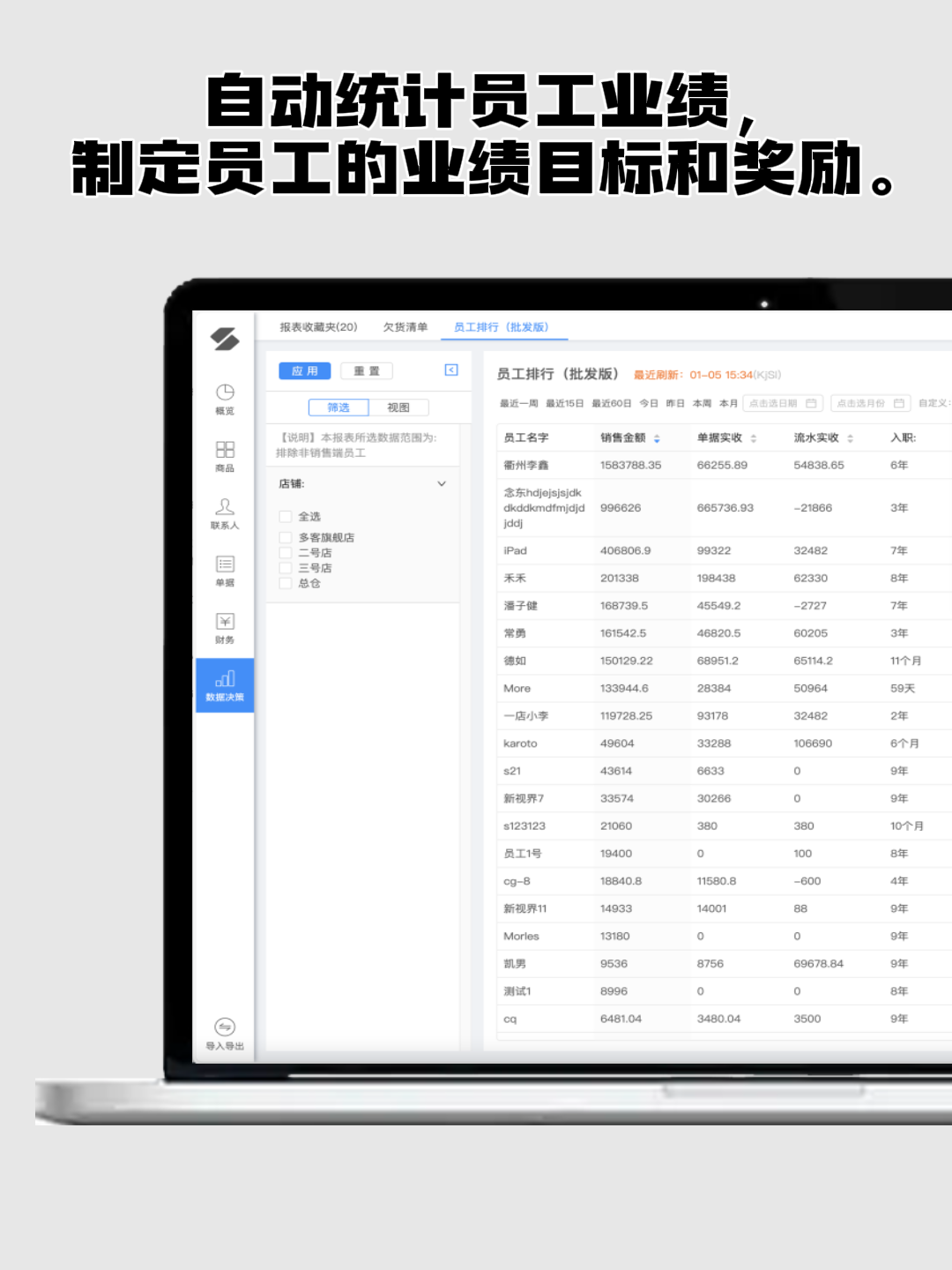Open the 点击选月份 month picker
Viewport: 952px width, 1270px height.
(x=869, y=403)
